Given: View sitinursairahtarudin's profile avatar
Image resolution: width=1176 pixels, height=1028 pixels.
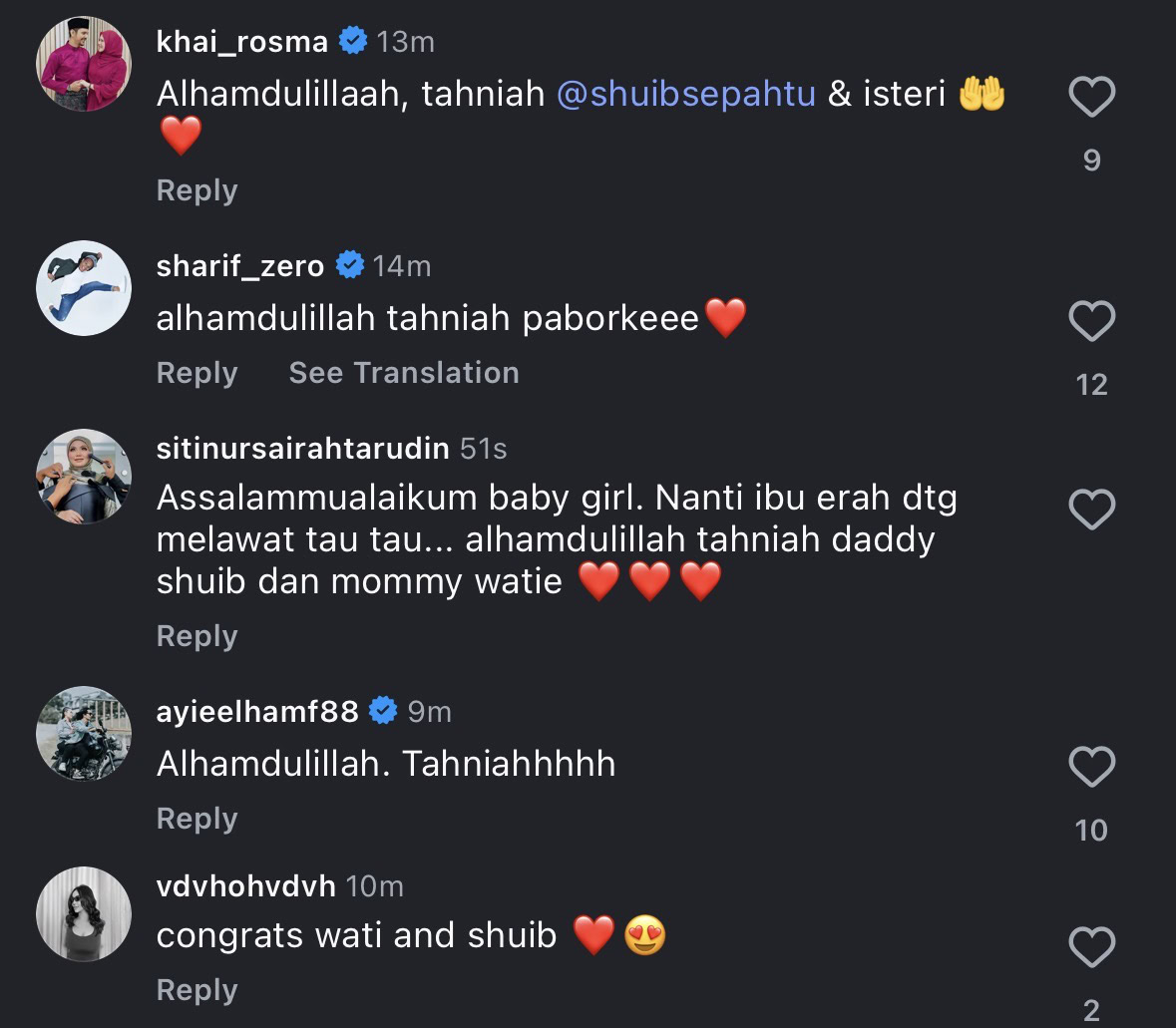Looking at the screenshot, I should click(x=84, y=477).
